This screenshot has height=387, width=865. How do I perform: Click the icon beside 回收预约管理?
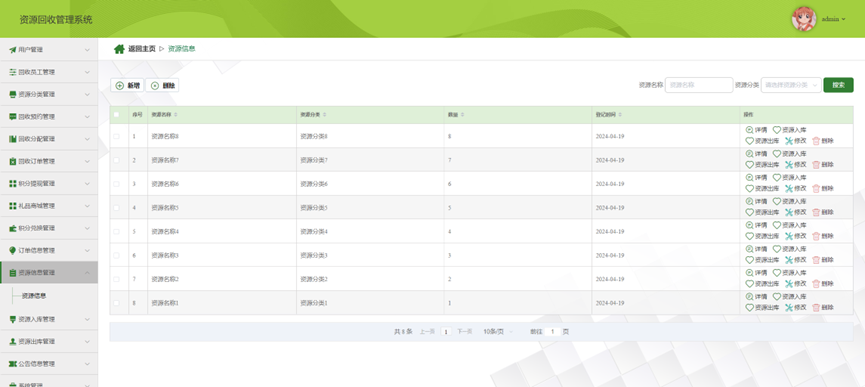click(13, 117)
